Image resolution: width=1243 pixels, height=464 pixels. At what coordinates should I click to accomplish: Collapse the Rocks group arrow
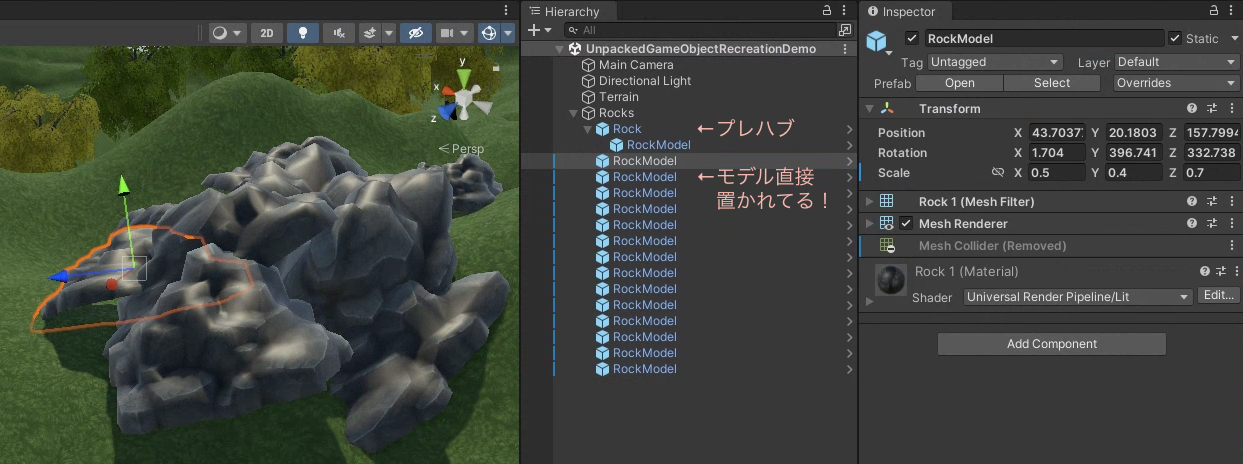[574, 113]
